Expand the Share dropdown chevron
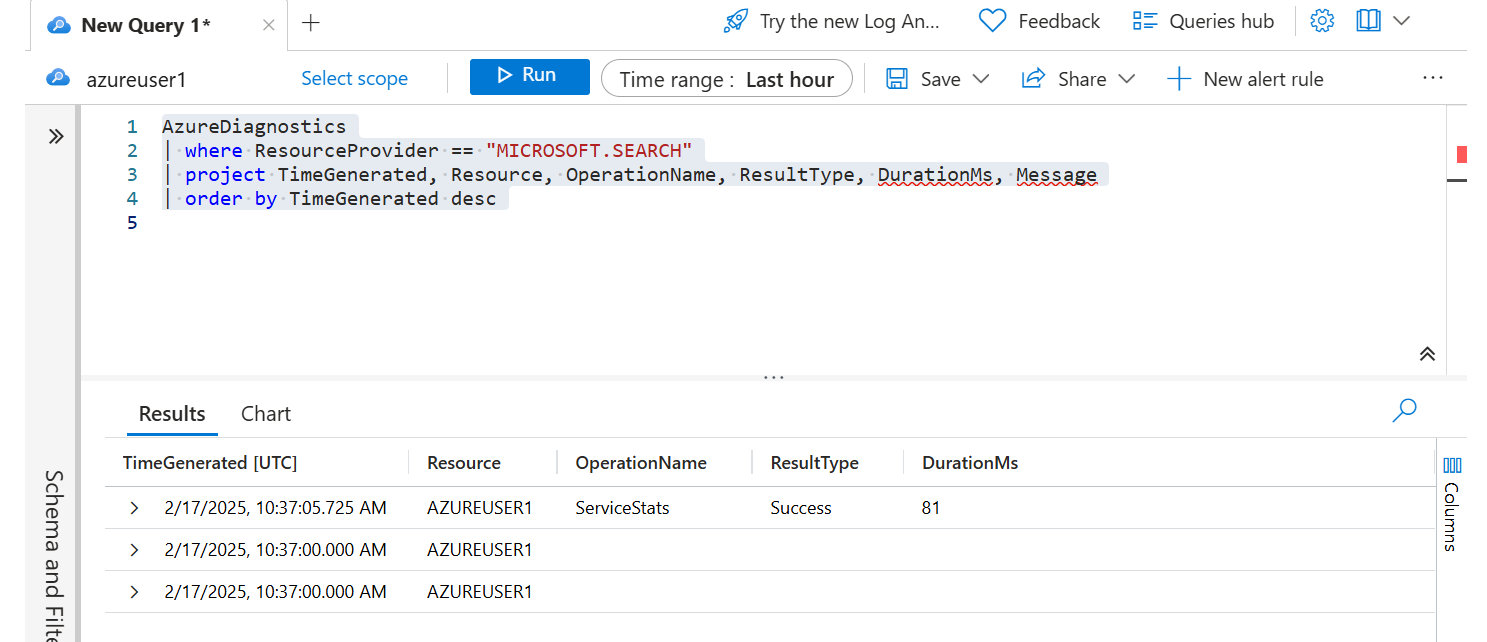The image size is (1487, 642). [x=1127, y=79]
